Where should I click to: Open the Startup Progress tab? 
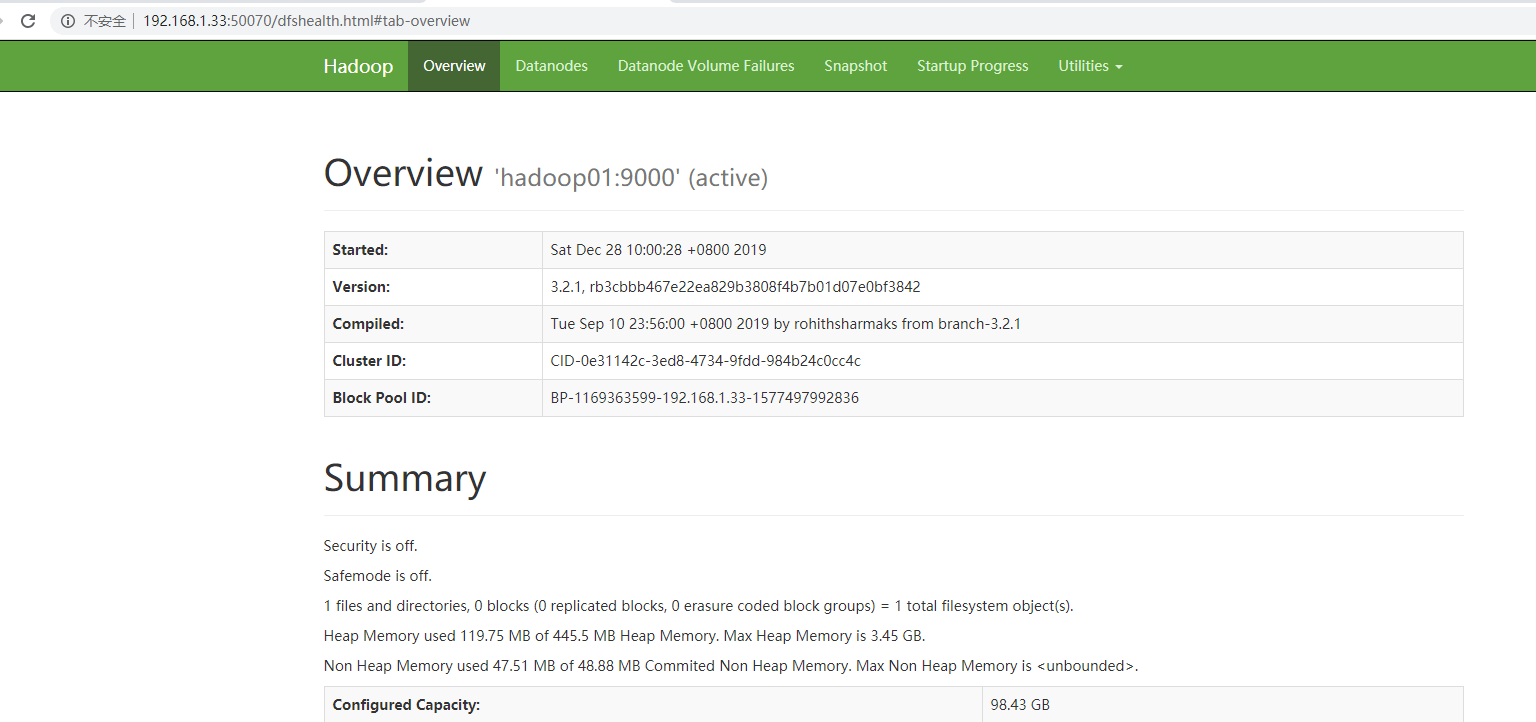click(x=972, y=66)
